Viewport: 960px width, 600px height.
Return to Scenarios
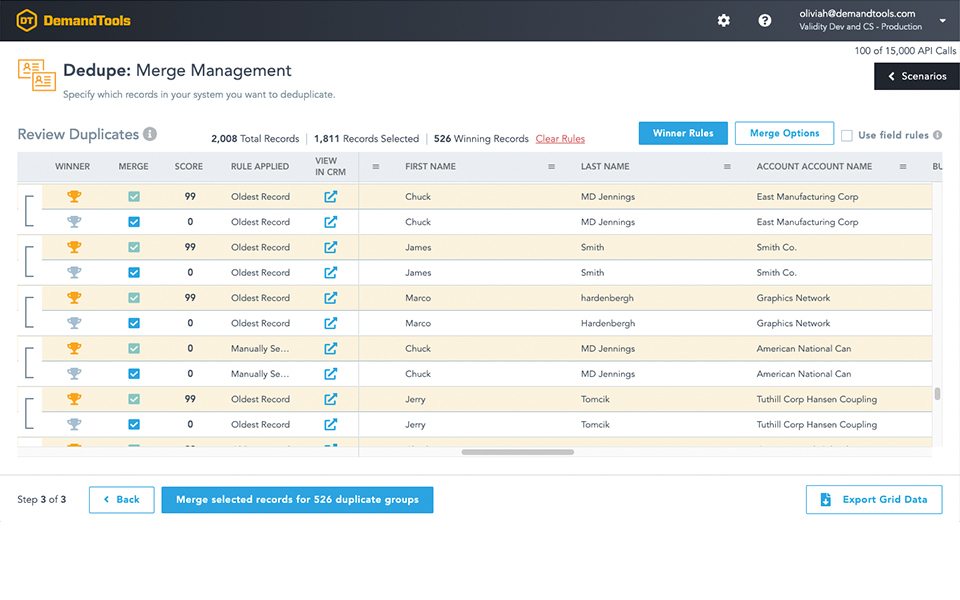click(x=917, y=77)
